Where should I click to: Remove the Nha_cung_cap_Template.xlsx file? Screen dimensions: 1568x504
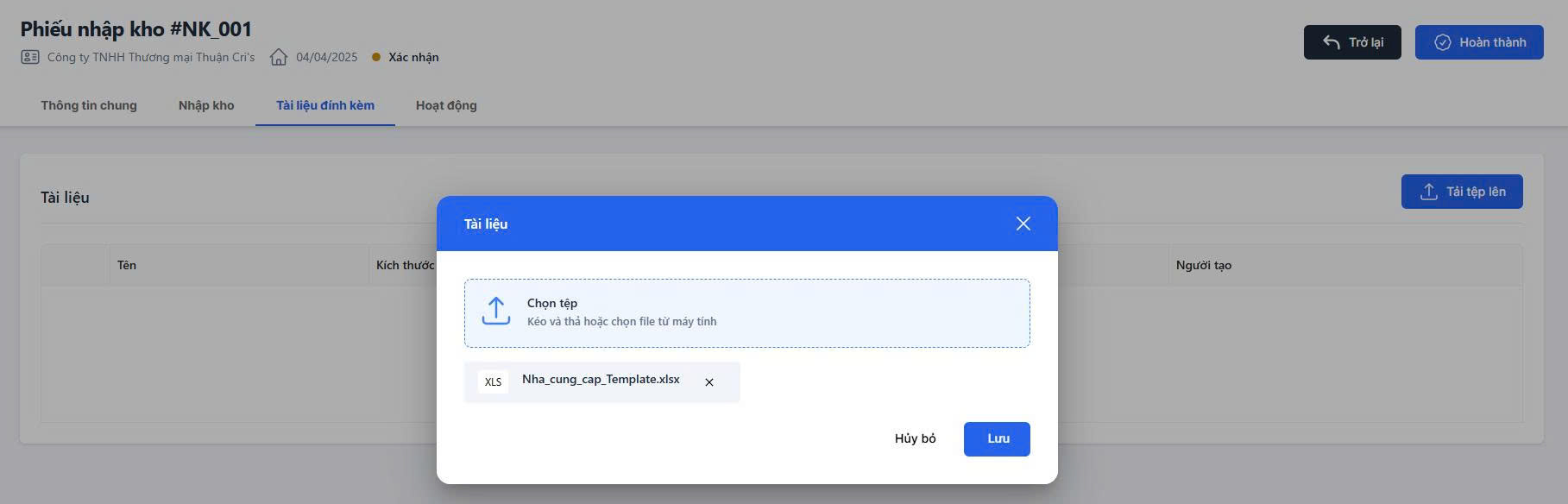[709, 382]
